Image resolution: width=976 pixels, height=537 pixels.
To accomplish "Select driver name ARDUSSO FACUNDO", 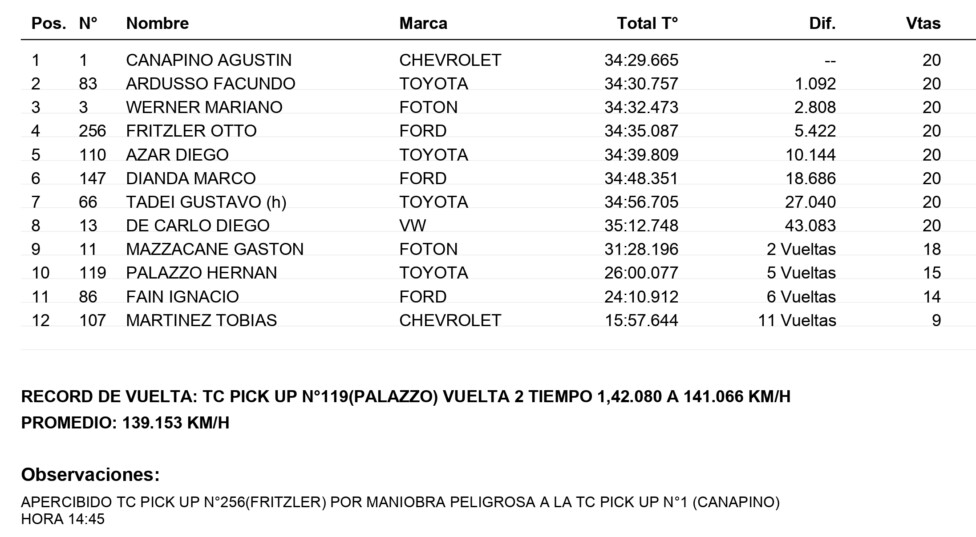I will (x=210, y=84).
